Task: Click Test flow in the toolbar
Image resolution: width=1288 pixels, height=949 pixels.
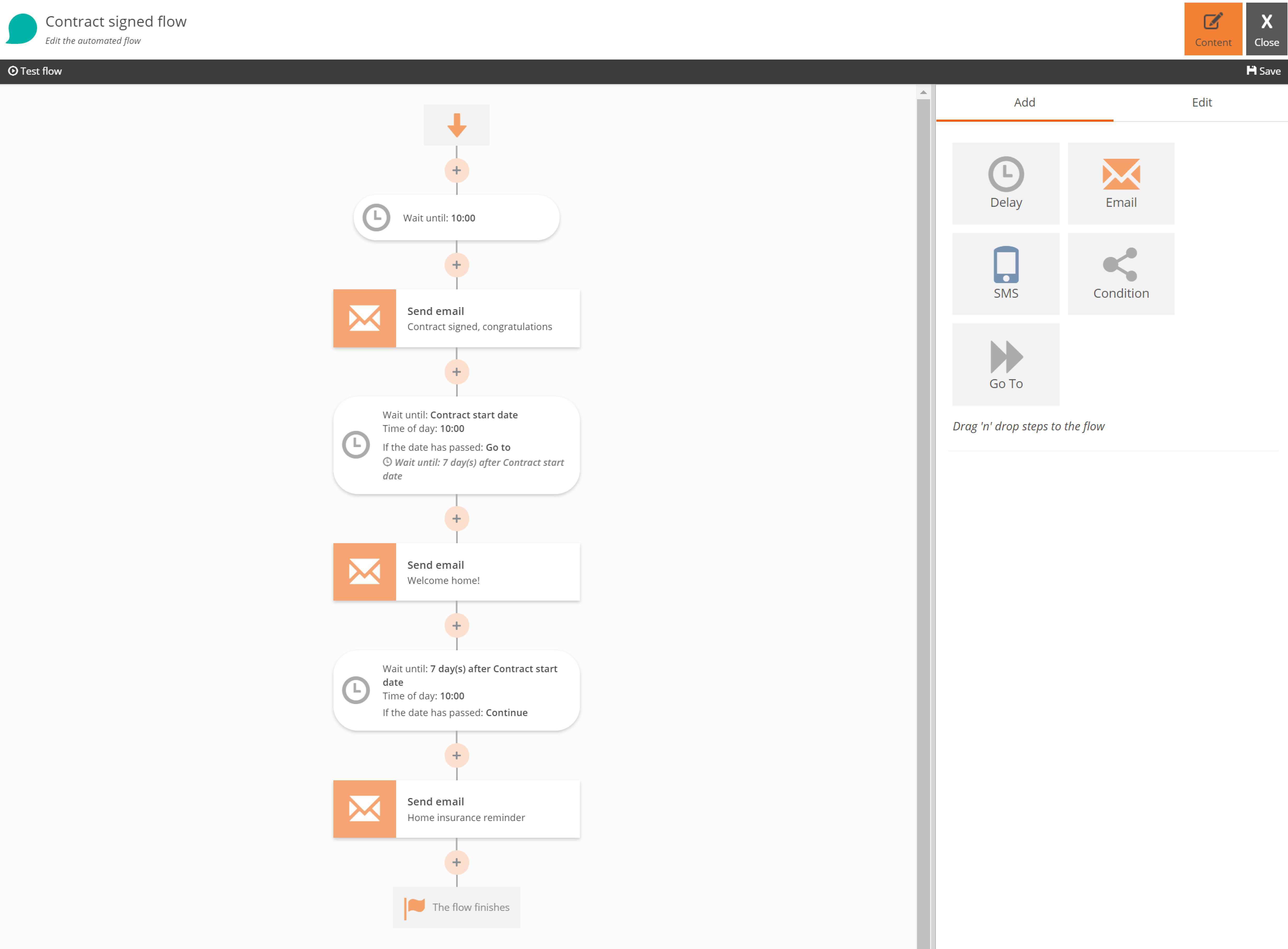Action: [x=35, y=71]
